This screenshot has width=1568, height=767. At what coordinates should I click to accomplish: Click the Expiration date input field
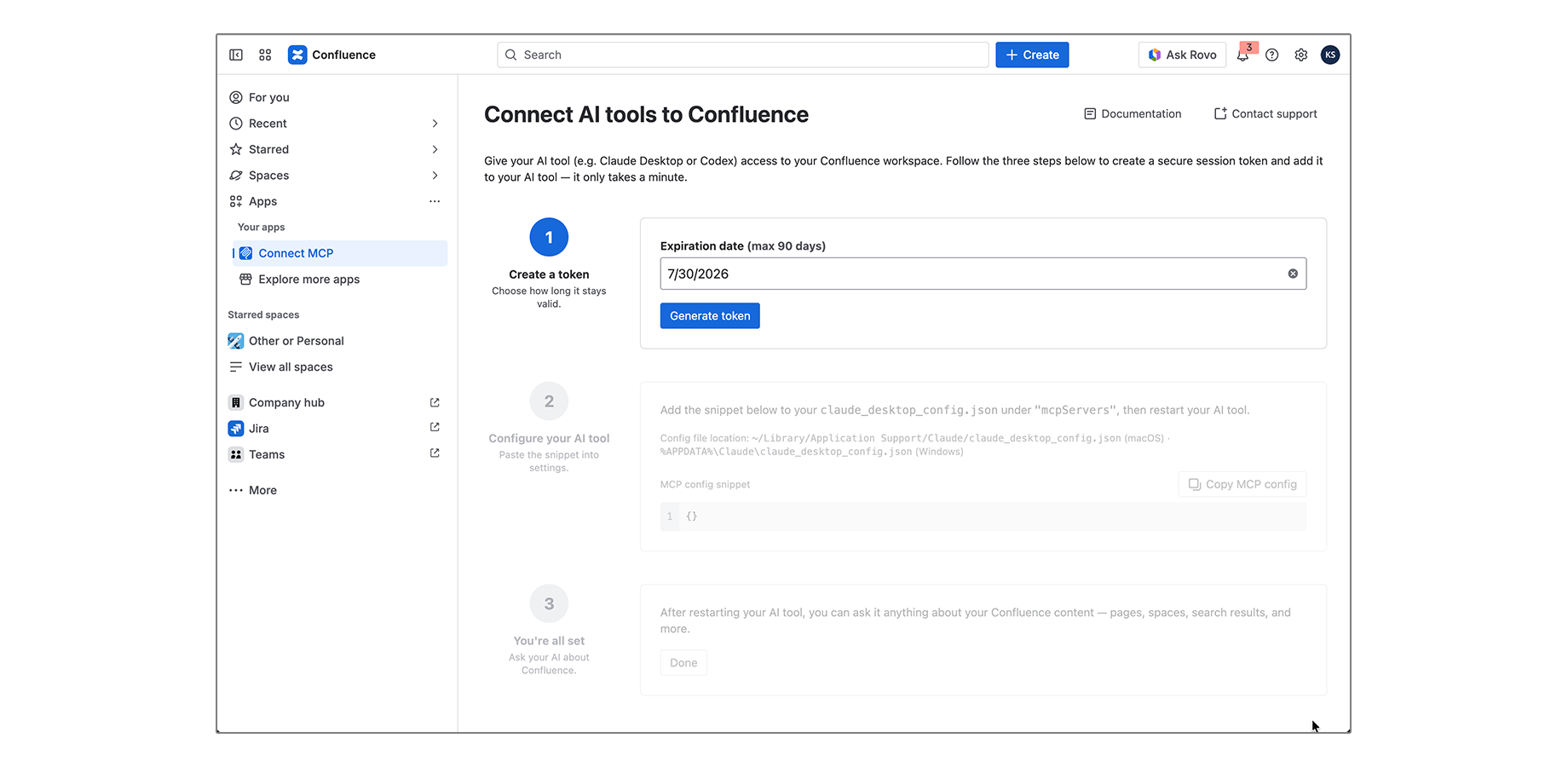[983, 274]
